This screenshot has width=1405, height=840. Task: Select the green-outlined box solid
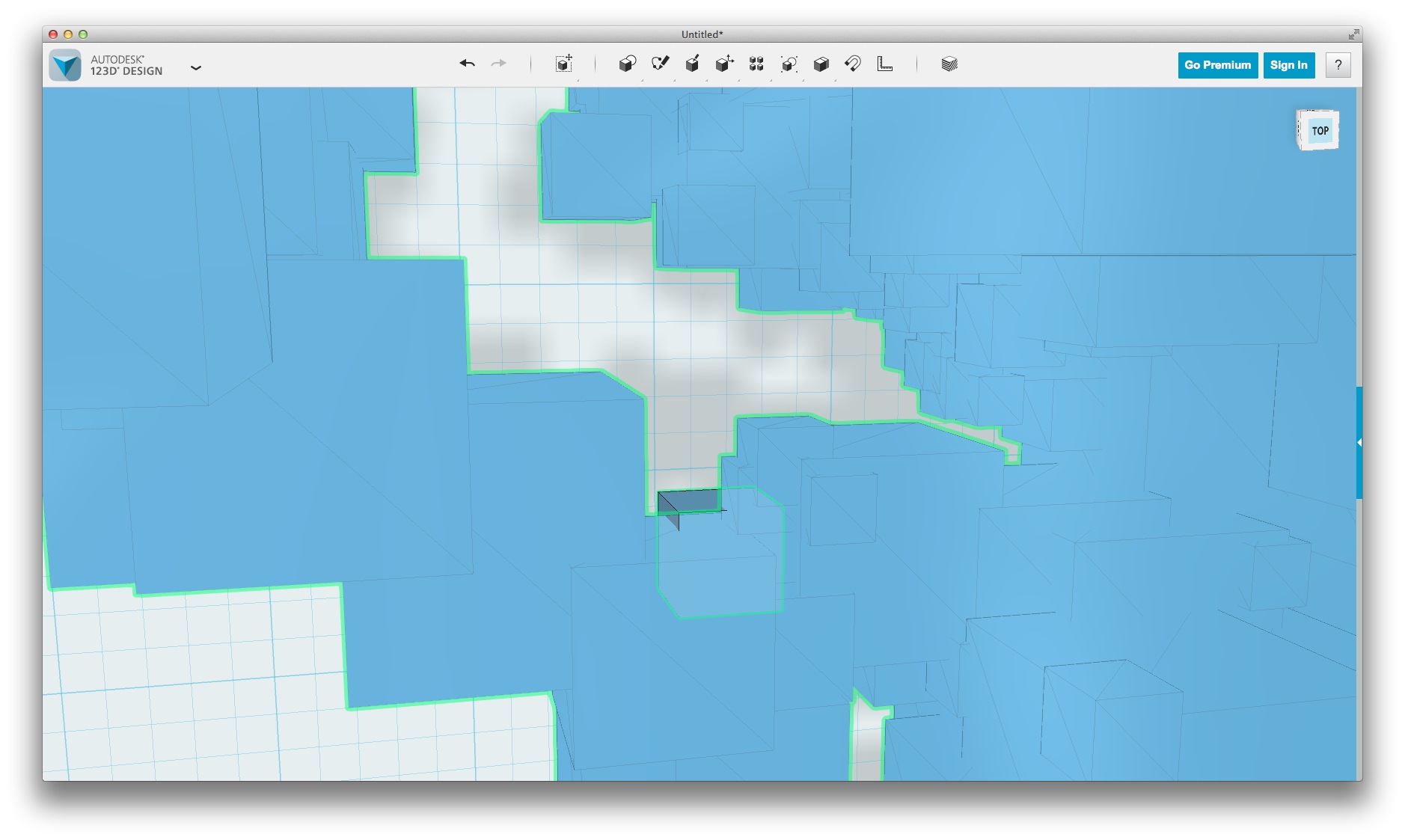[721, 554]
